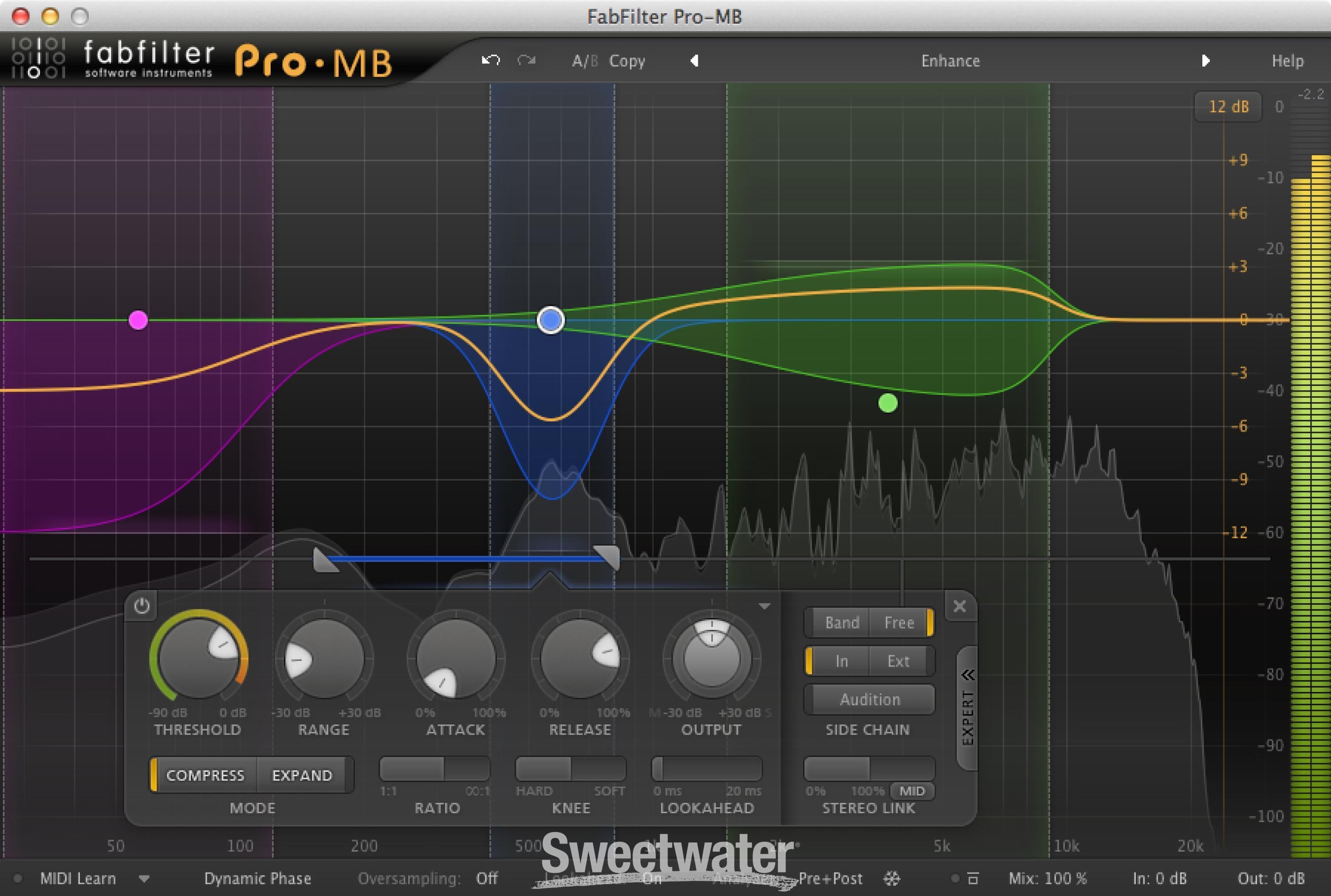The image size is (1331, 896).
Task: Go to the next preset arrow
Action: coord(1205,61)
